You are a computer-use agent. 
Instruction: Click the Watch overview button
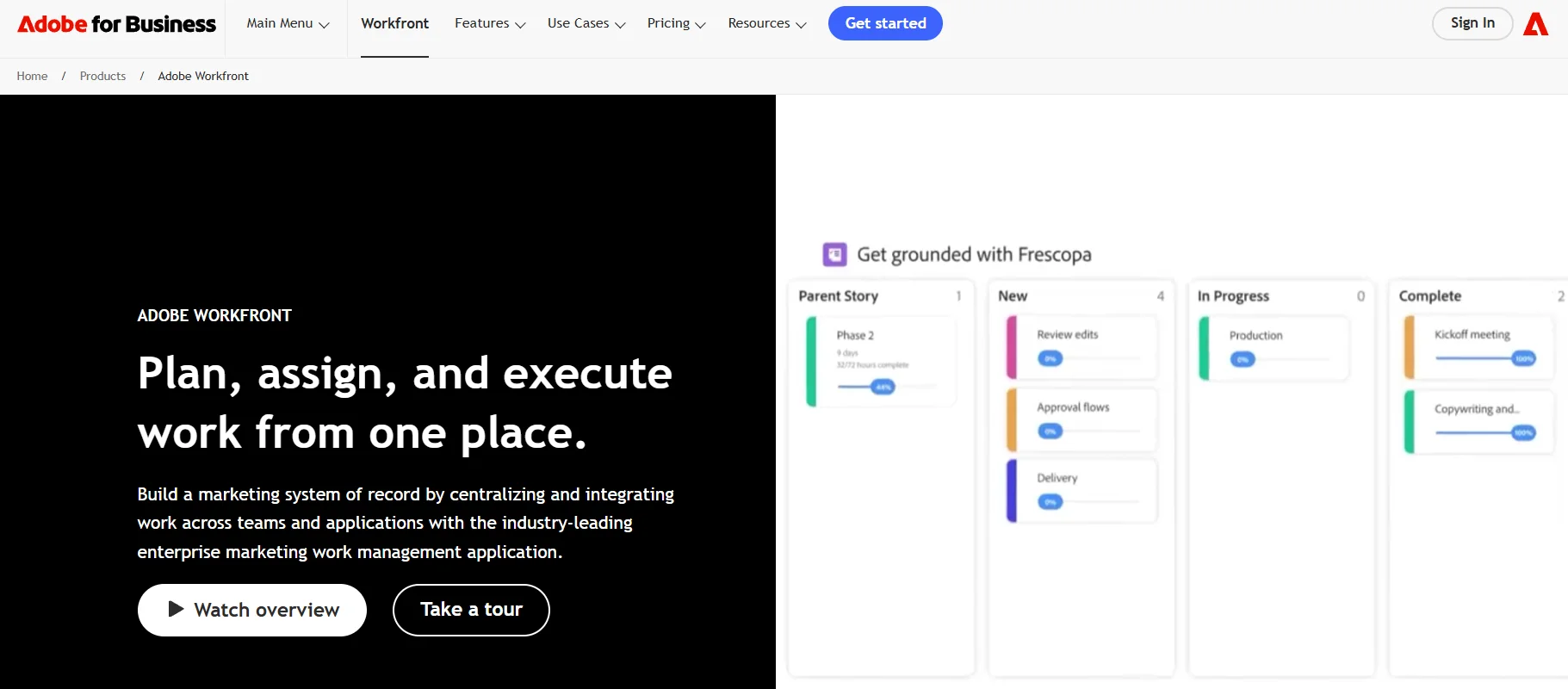(251, 610)
